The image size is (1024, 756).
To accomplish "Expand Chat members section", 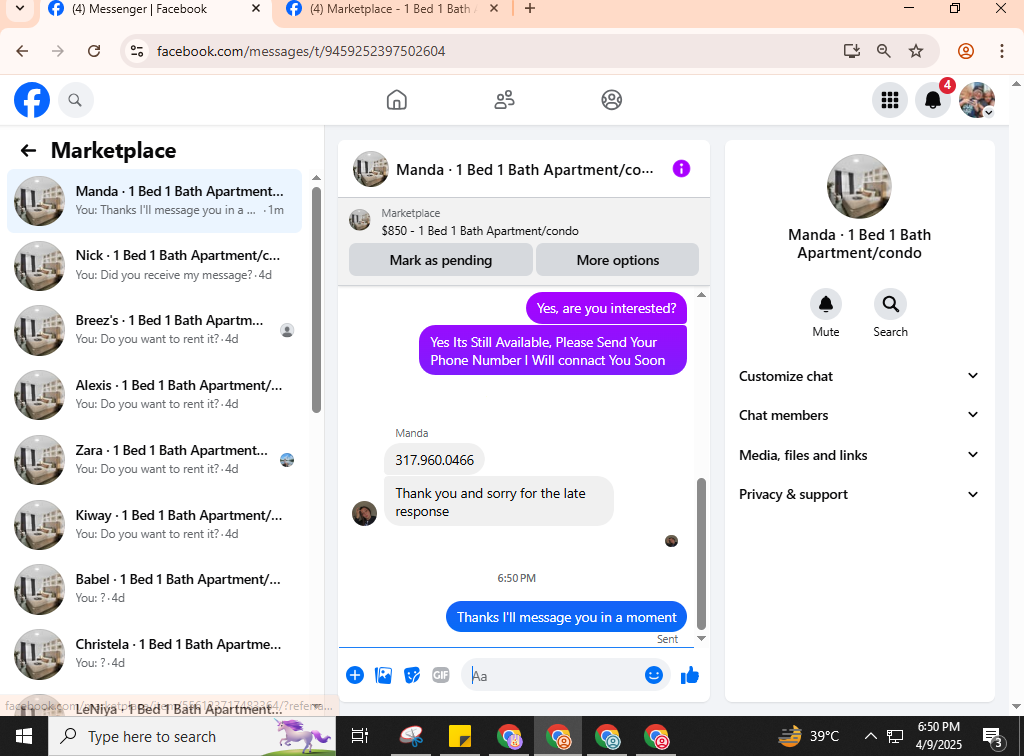I will click(859, 415).
